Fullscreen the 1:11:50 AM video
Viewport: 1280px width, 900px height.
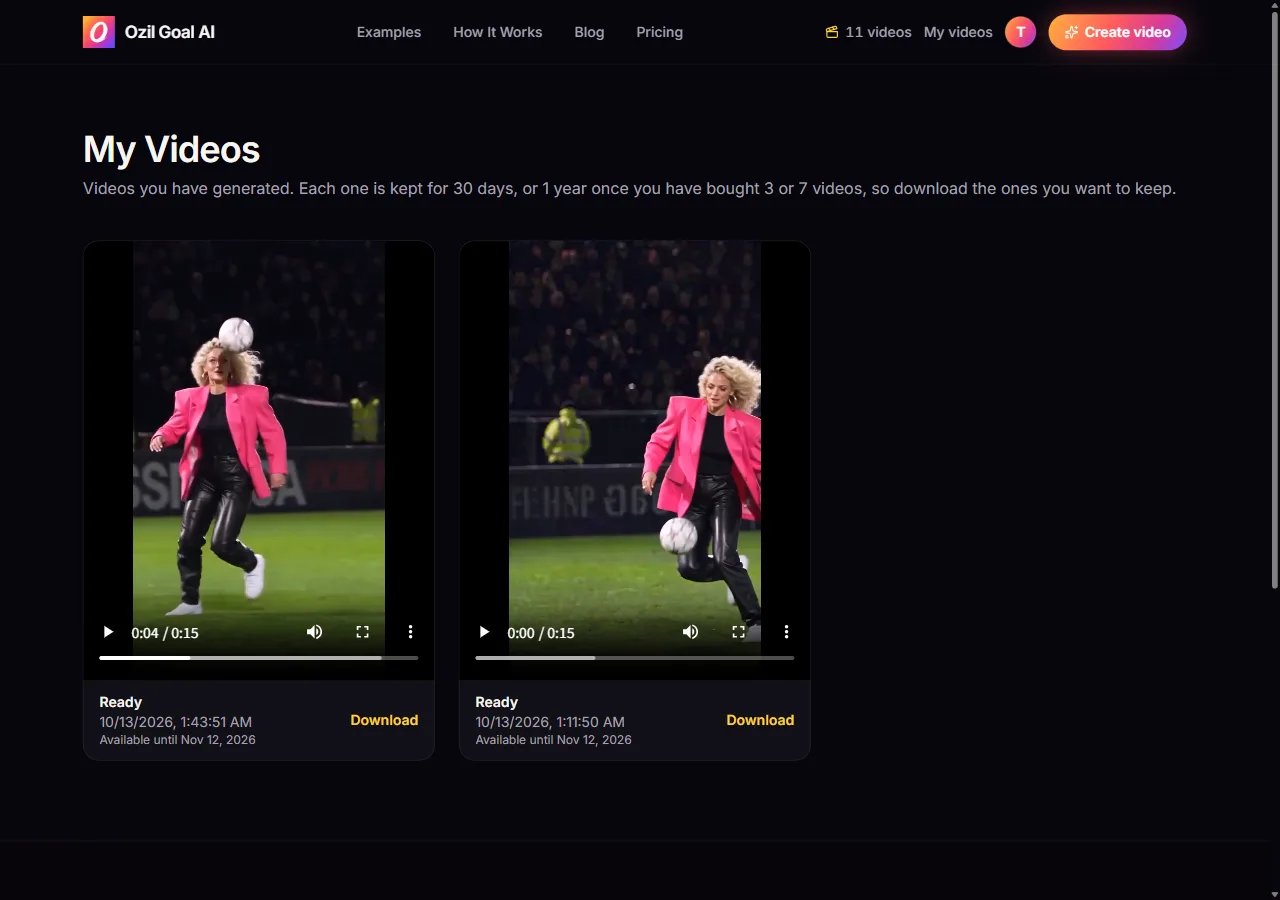738,632
